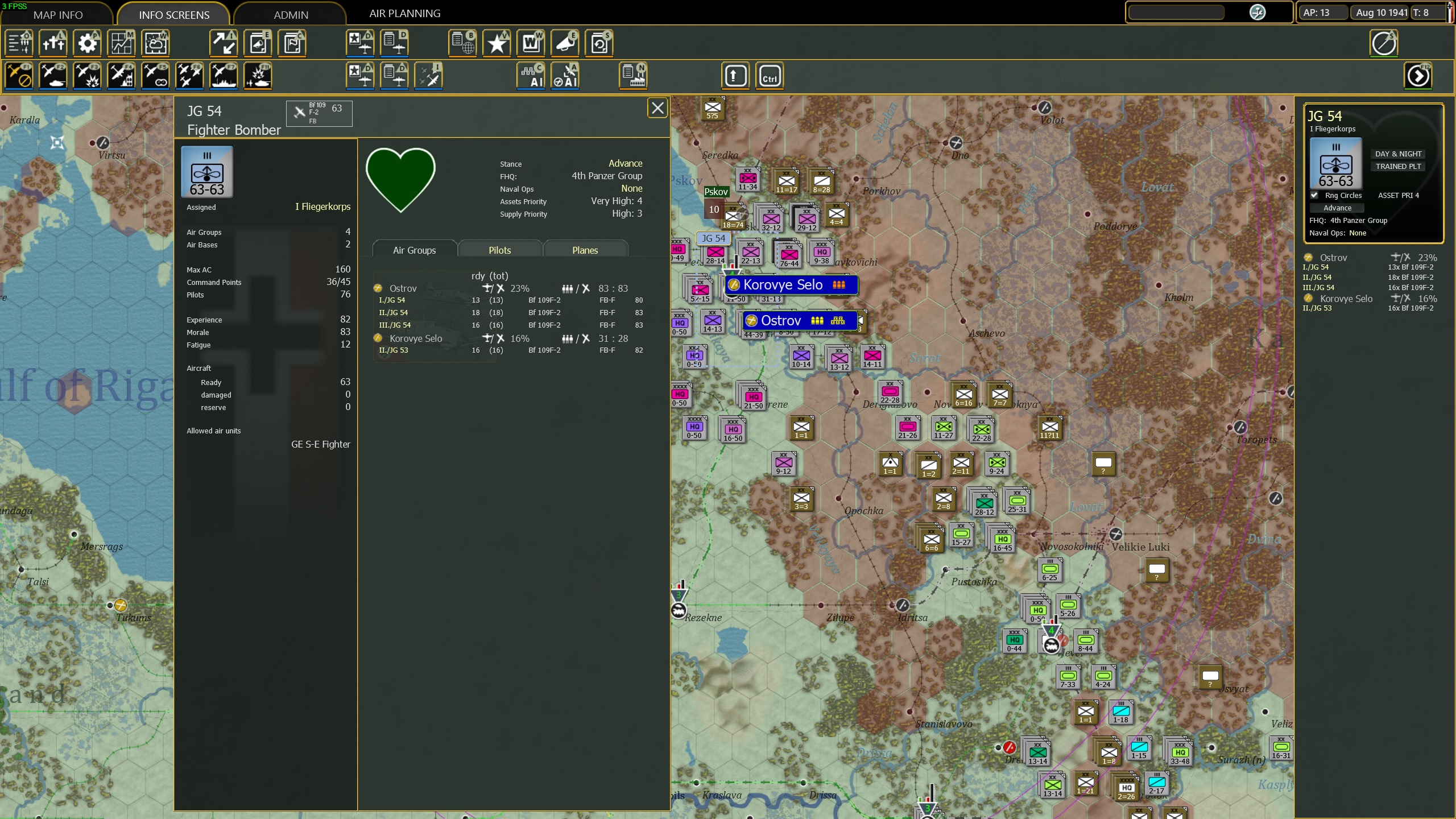Click the F12 next phase arrow button
This screenshot has height=819, width=1456.
click(1418, 76)
